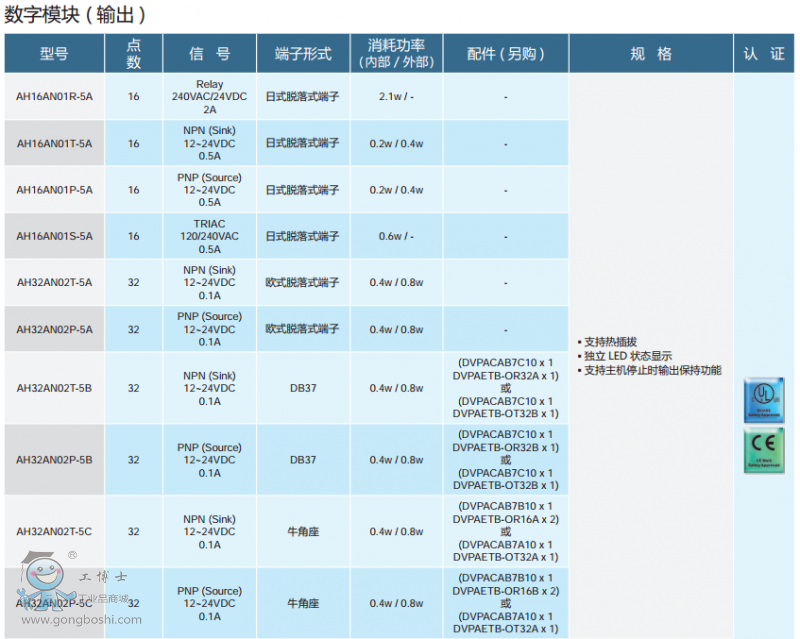Click the 配件（另购）column header

pos(505,54)
